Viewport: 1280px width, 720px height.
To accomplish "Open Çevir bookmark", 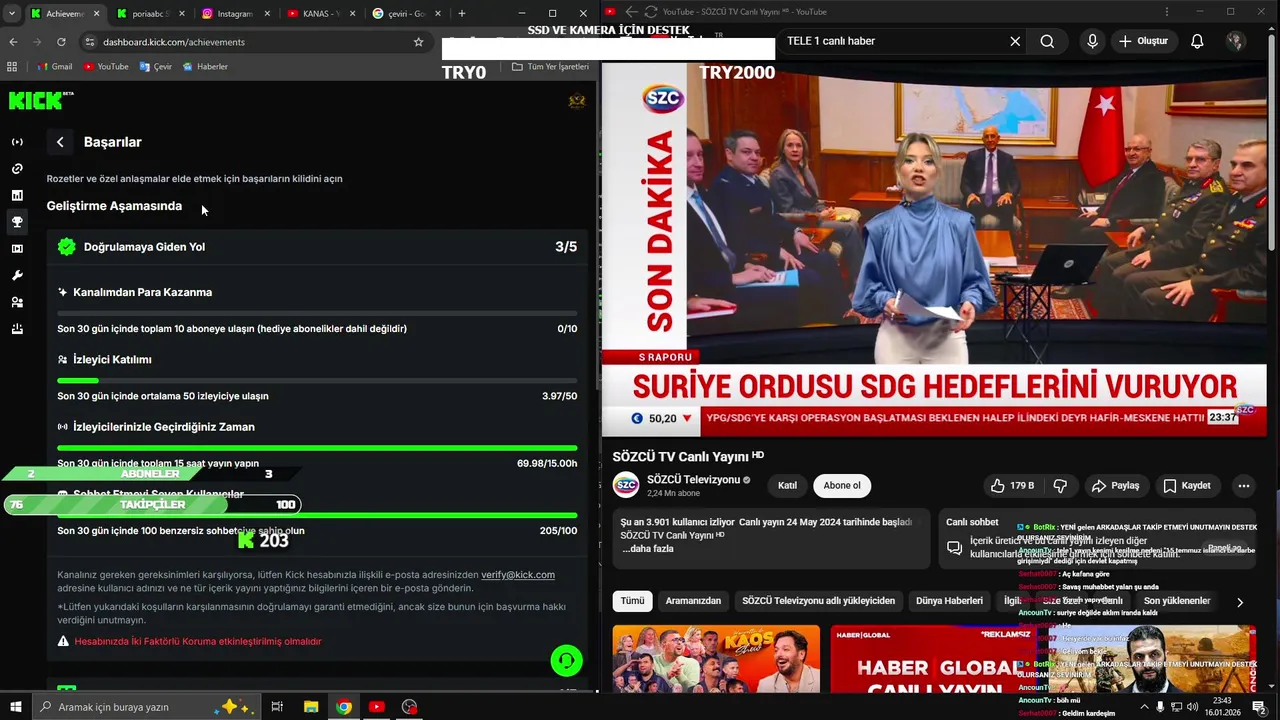I will click(x=156, y=66).
